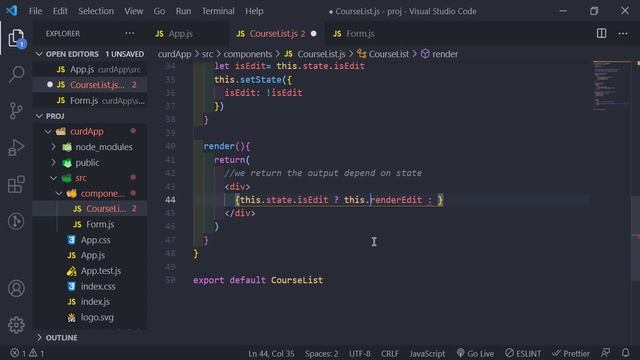Open CourseList.js under components folder
Viewport: 640px width, 360px height.
pos(90,209)
